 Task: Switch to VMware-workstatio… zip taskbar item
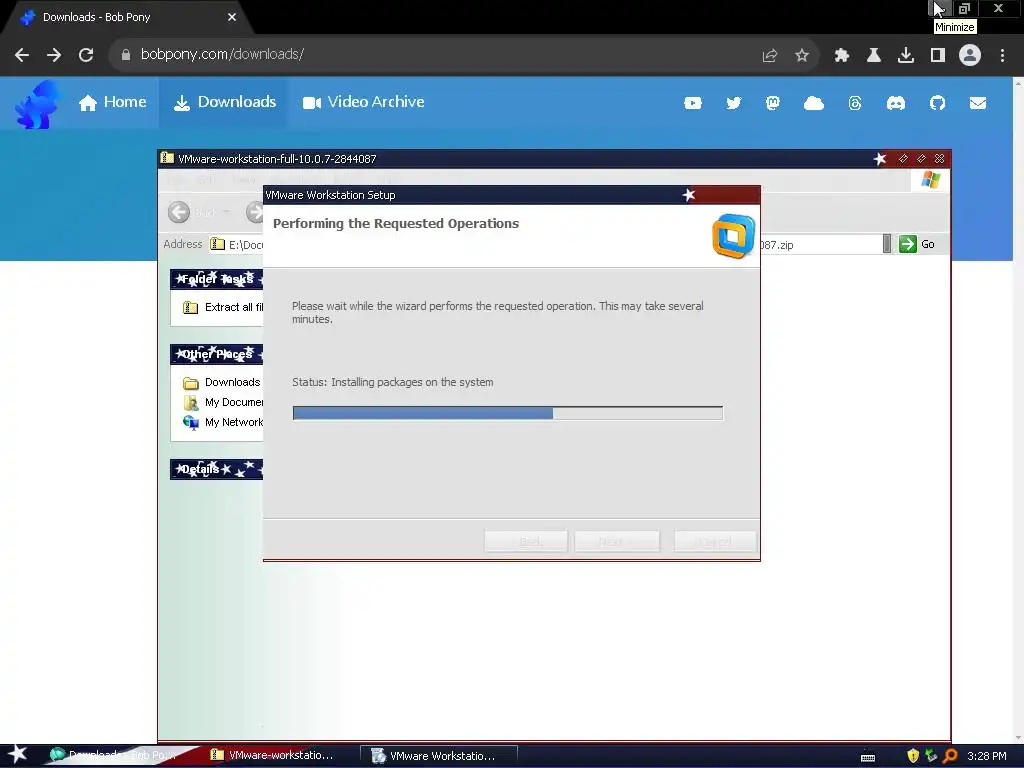click(279, 756)
